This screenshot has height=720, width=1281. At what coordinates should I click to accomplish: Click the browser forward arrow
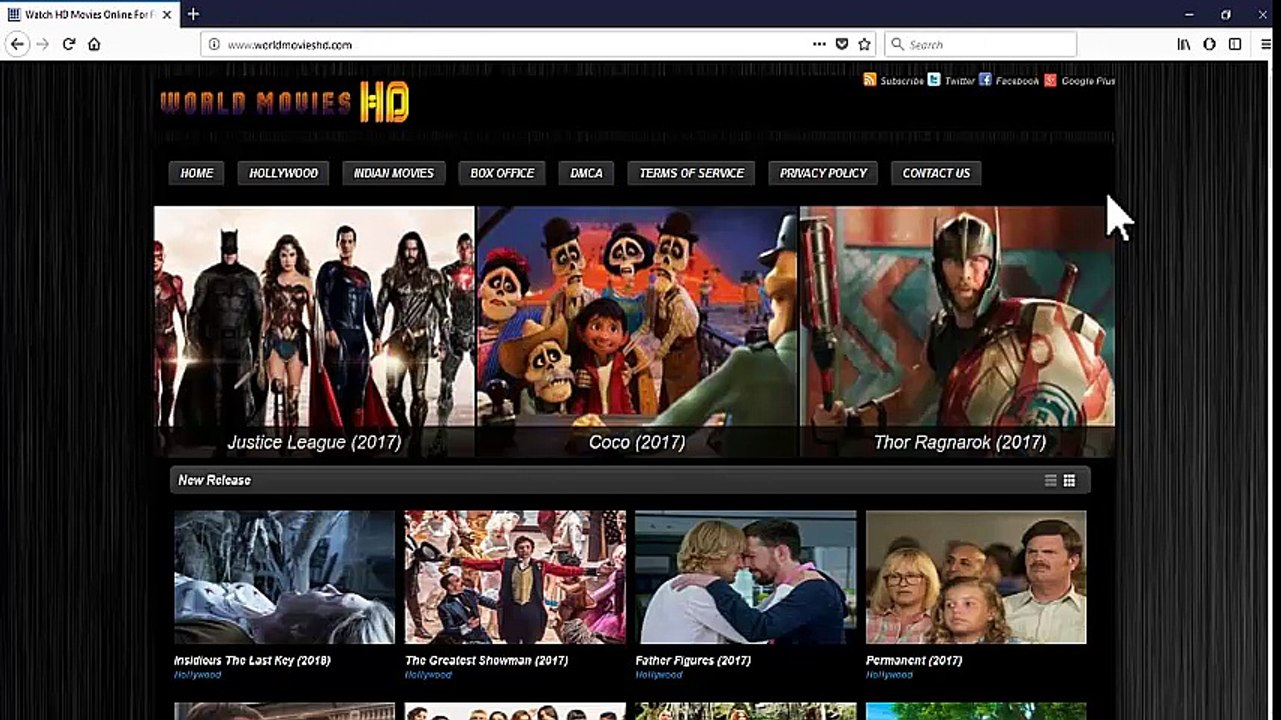(42, 44)
